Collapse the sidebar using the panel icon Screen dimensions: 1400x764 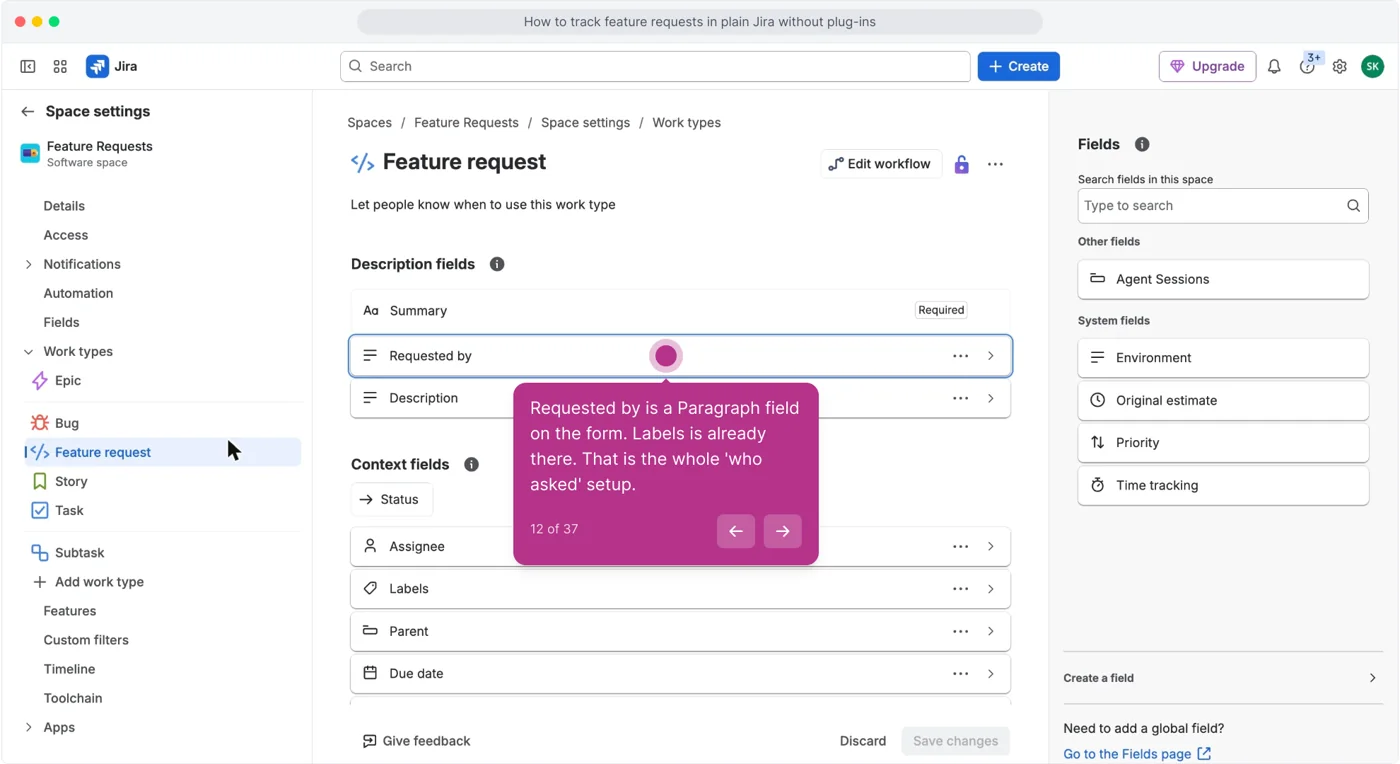28,66
